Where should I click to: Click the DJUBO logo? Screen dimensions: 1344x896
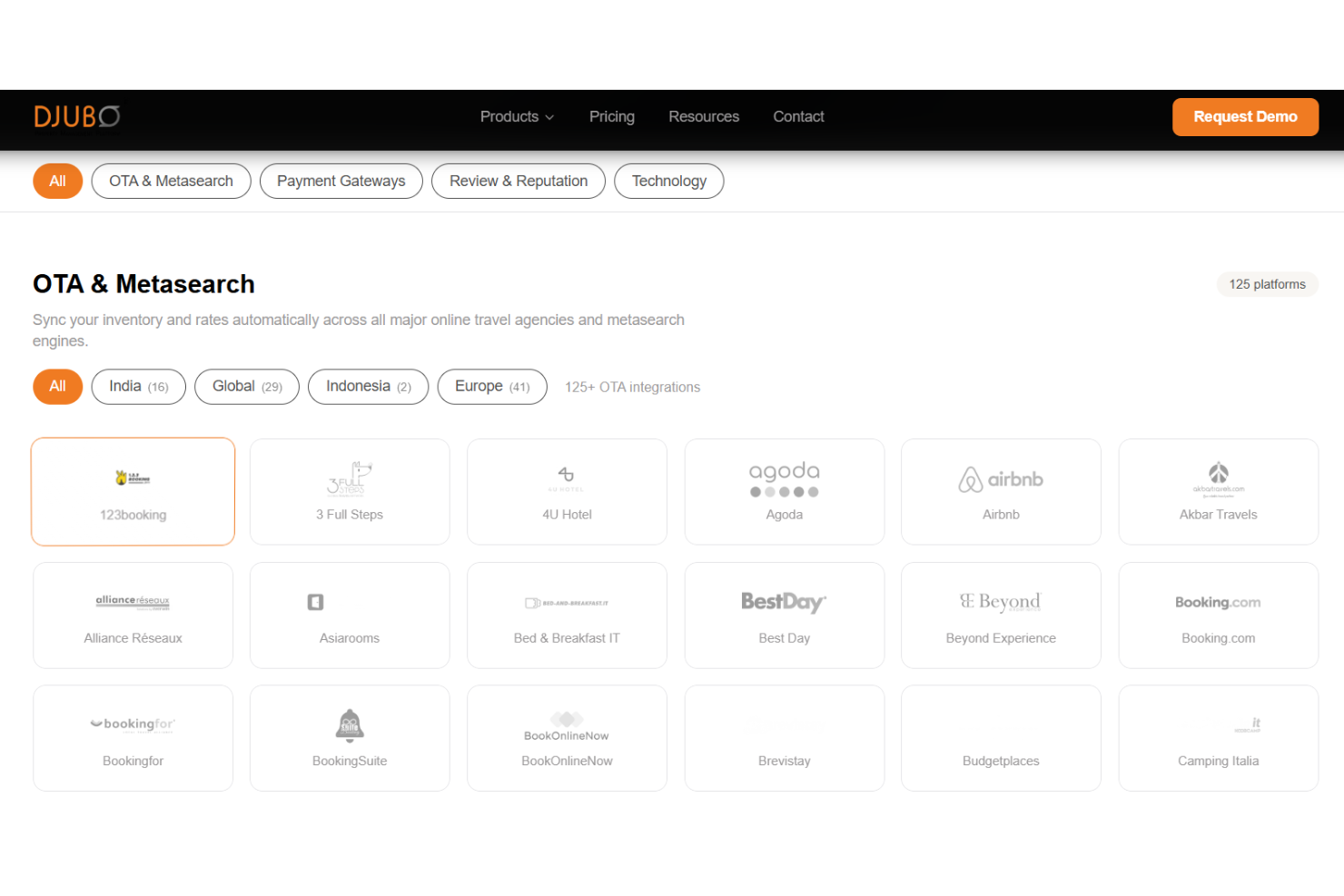click(x=77, y=117)
